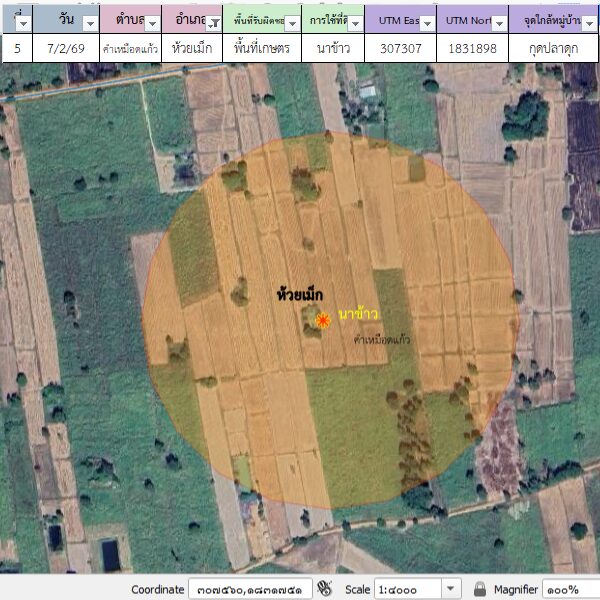Click the Coordinate input field
This screenshot has width=600, height=600.
pyautogui.click(x=248, y=589)
